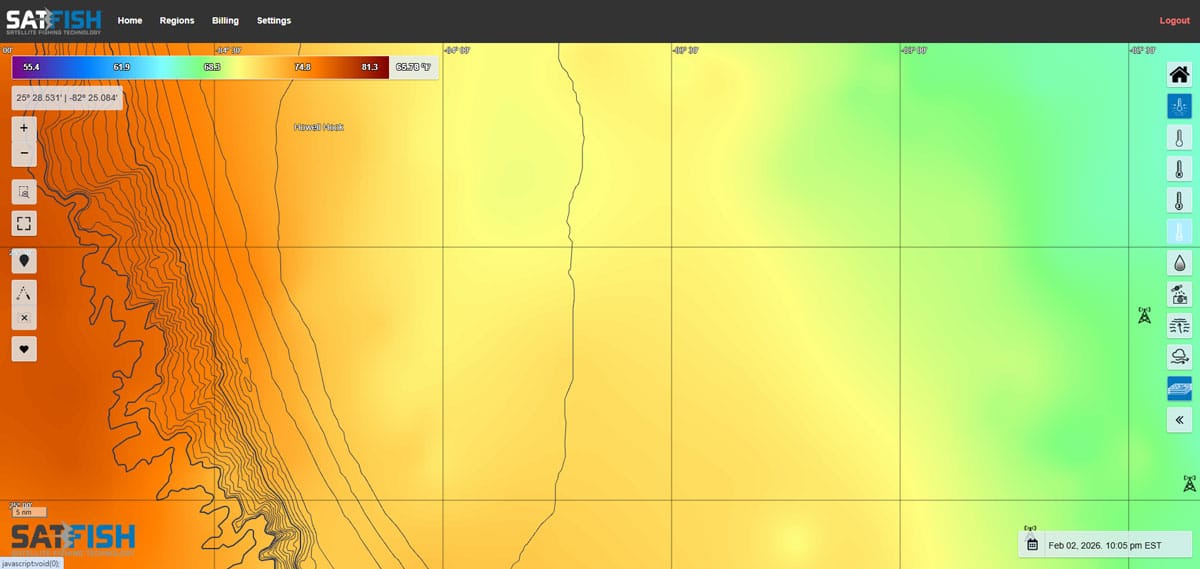Enable the satellite camera imagery layer
Screen dimensions: 1200x569
(1179, 294)
